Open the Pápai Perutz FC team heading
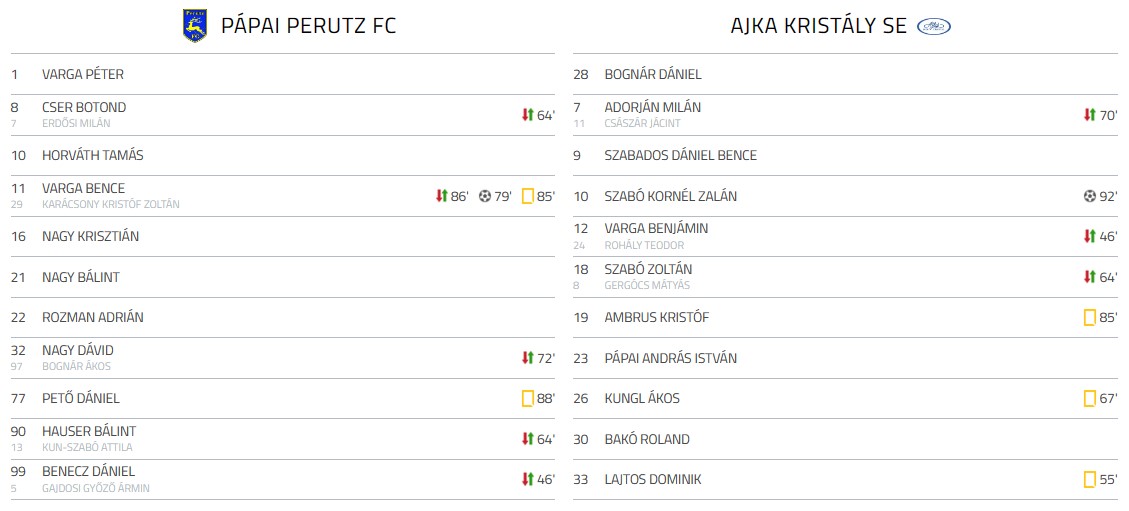Image resolution: width=1129 pixels, height=511 pixels. point(308,26)
